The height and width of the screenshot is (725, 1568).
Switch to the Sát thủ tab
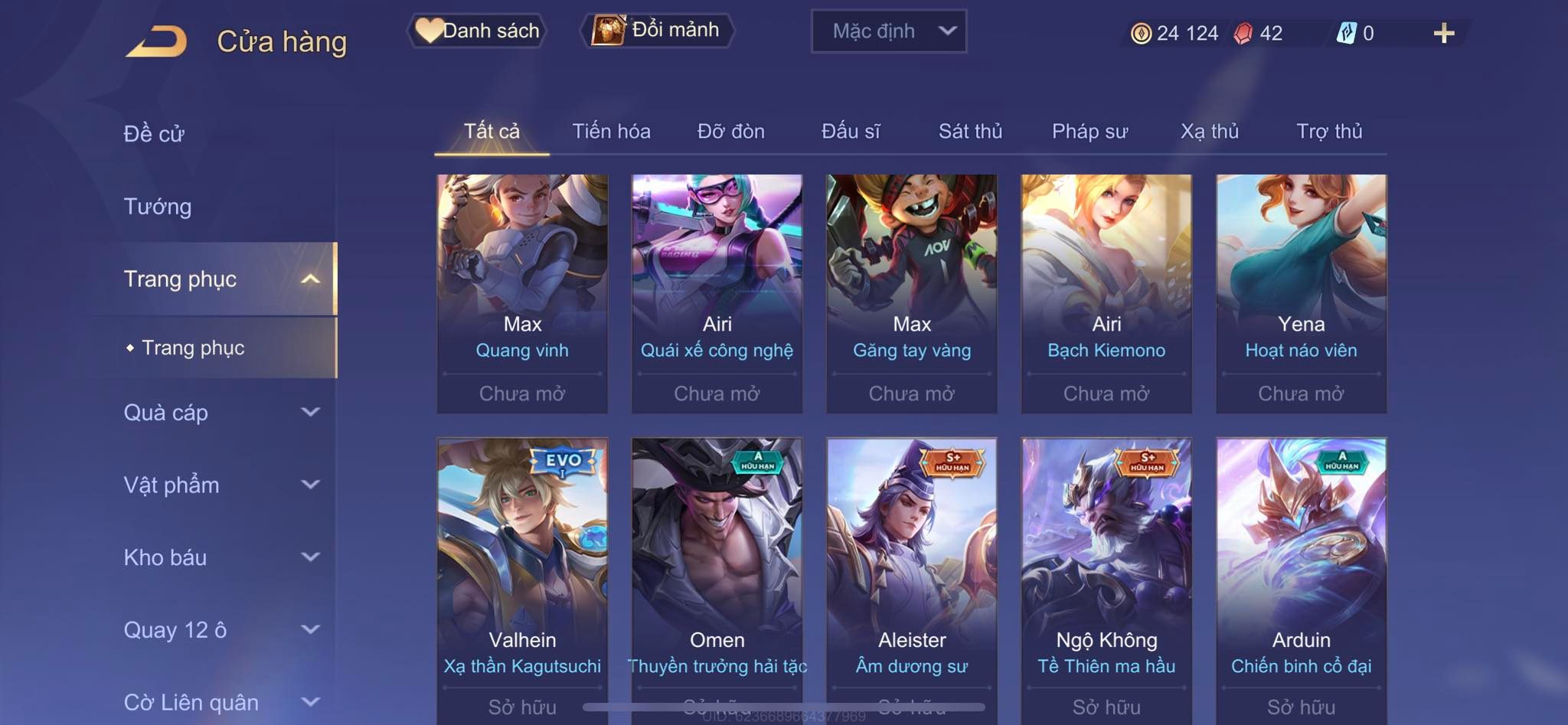point(970,132)
